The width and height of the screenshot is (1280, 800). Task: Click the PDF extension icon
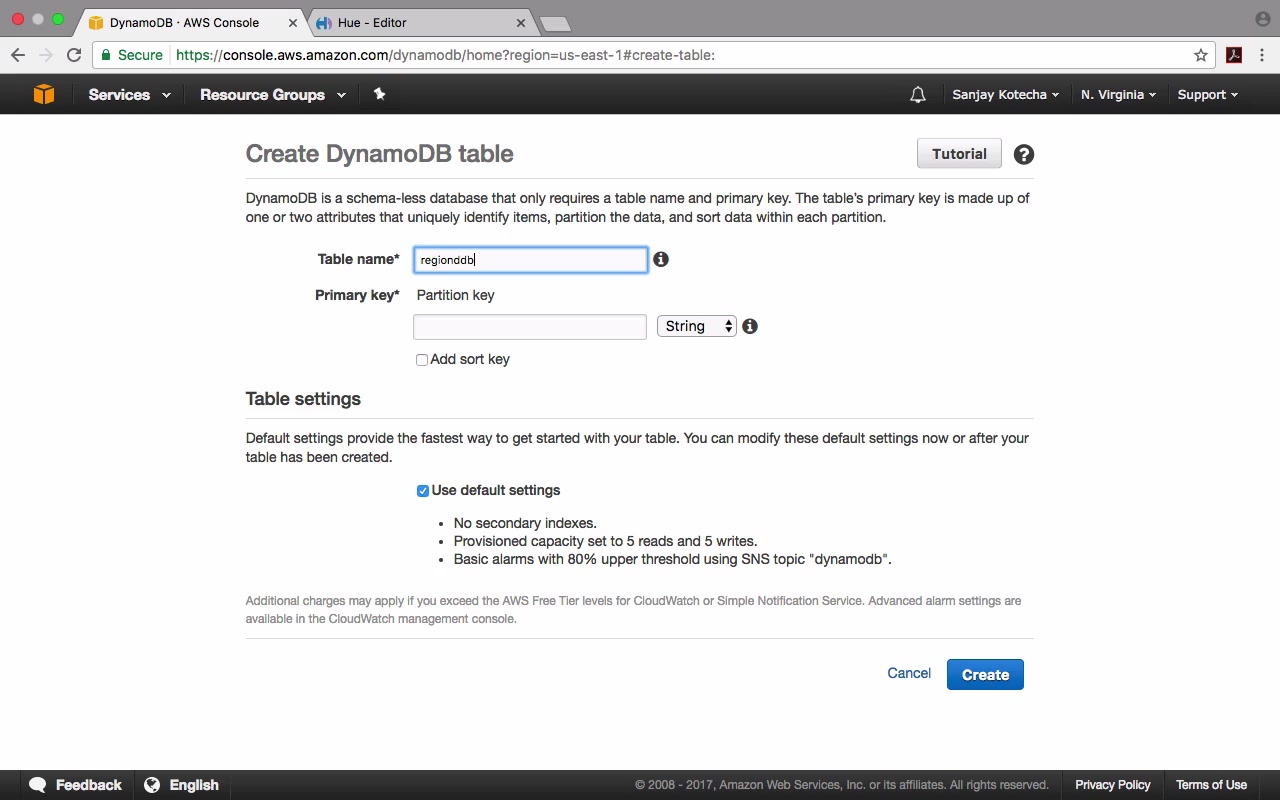(1234, 55)
